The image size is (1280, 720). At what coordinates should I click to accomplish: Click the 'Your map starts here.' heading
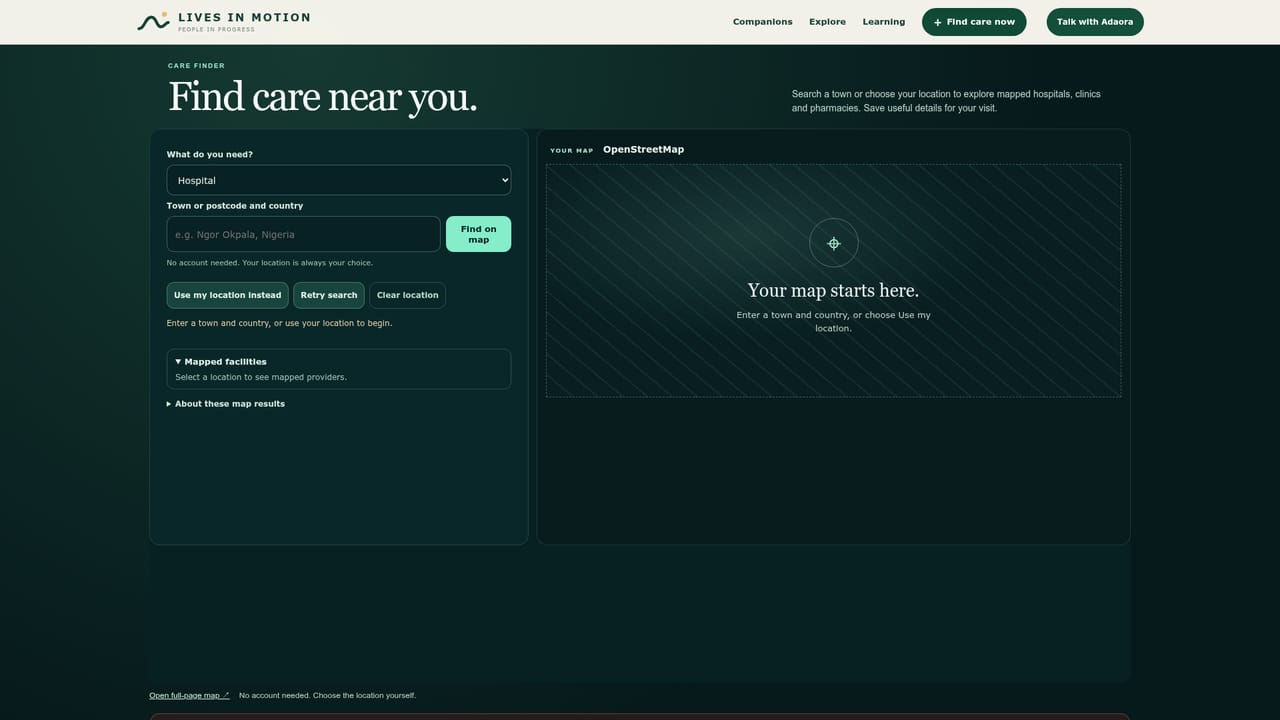point(833,290)
